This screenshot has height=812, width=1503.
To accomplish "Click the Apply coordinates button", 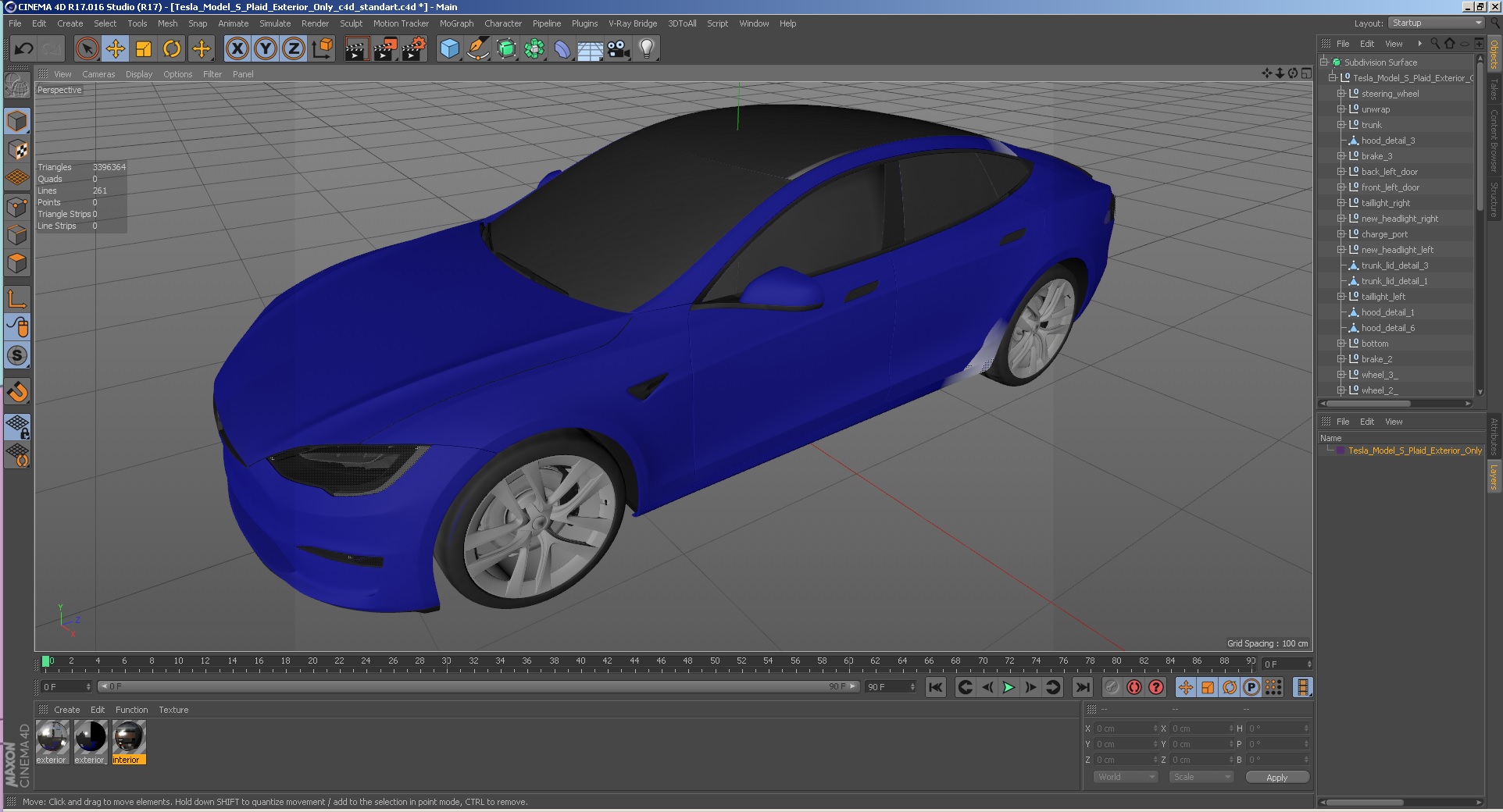I will [x=1276, y=778].
